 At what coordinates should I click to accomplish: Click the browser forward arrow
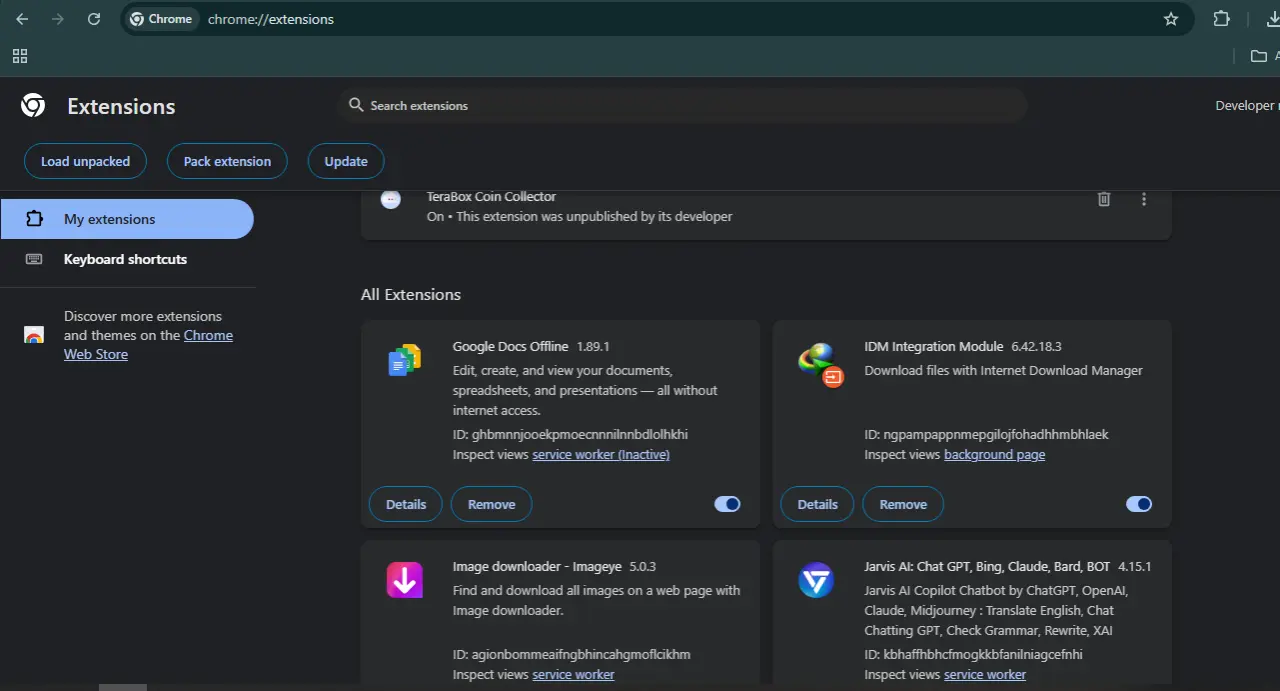pos(57,19)
